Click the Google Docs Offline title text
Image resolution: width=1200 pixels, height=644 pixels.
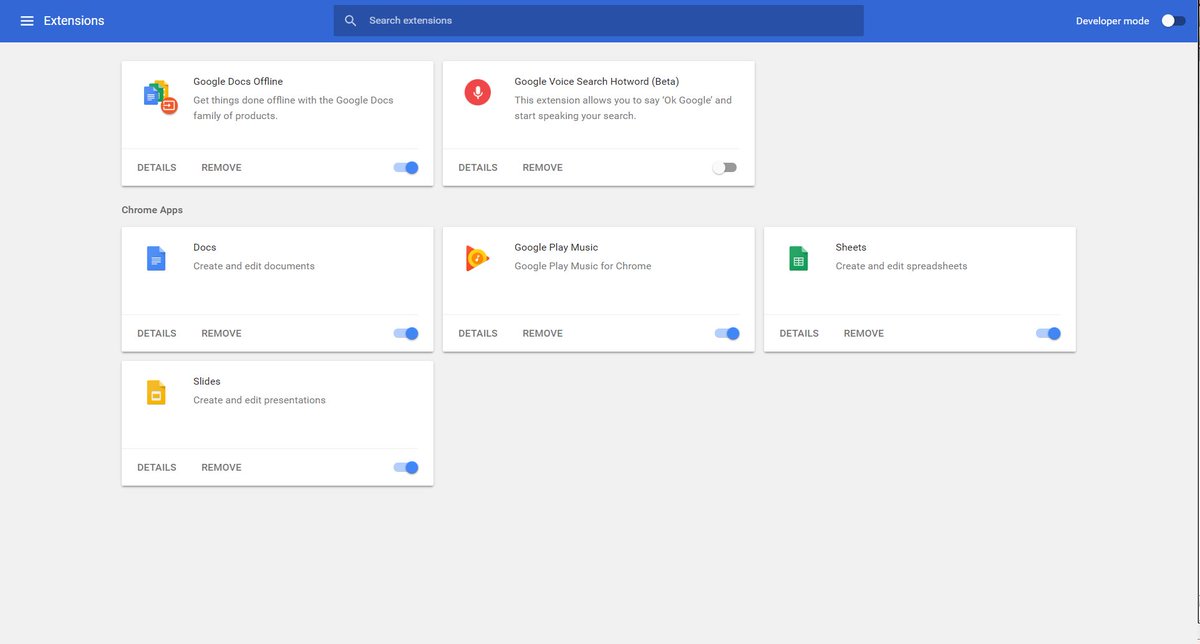pyautogui.click(x=238, y=82)
